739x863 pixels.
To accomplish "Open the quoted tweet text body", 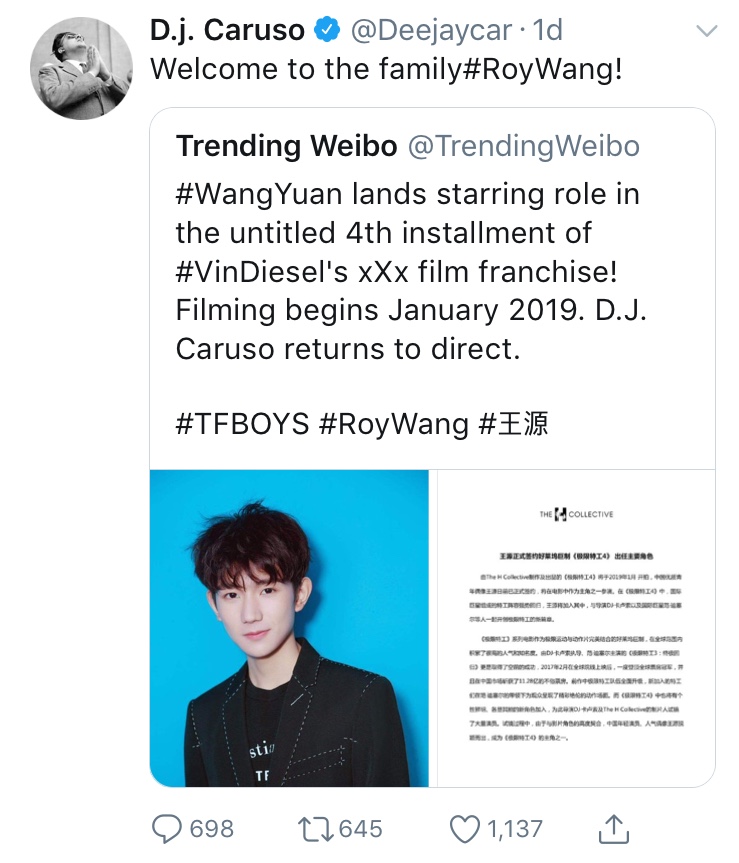I will (x=411, y=271).
